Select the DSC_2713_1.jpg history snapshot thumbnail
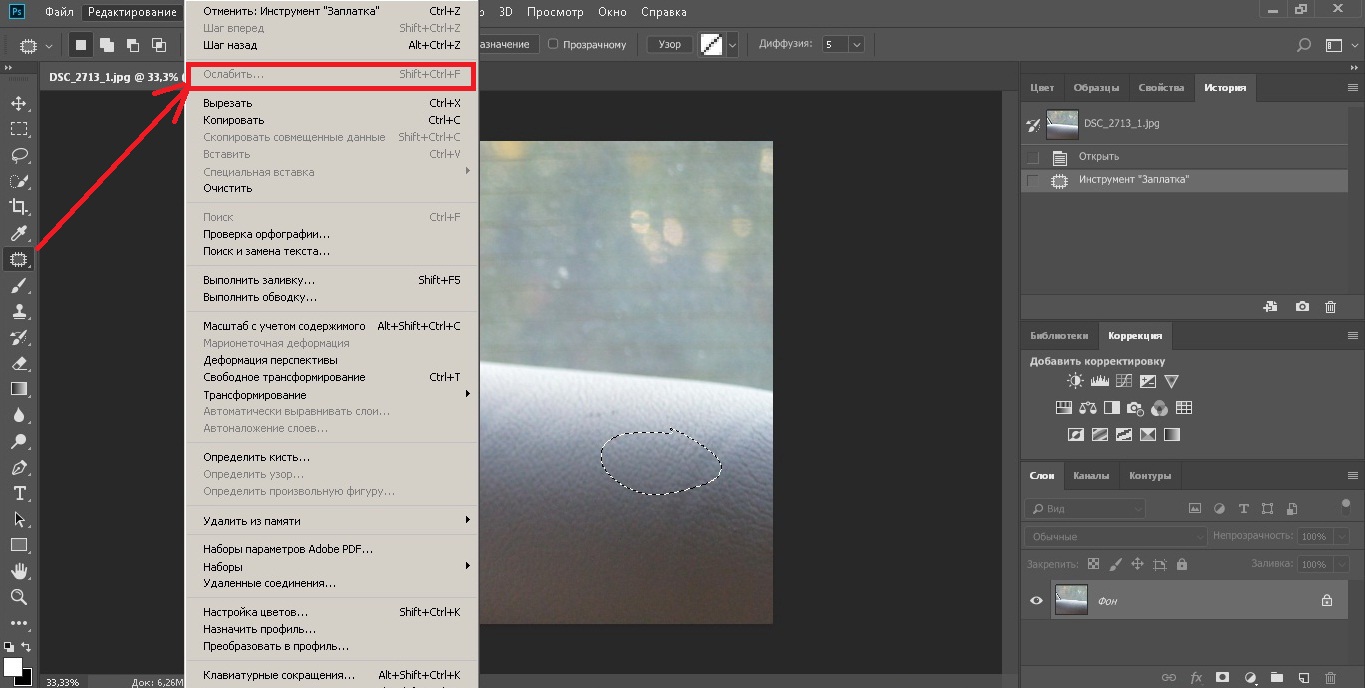1365x688 pixels. click(1062, 124)
